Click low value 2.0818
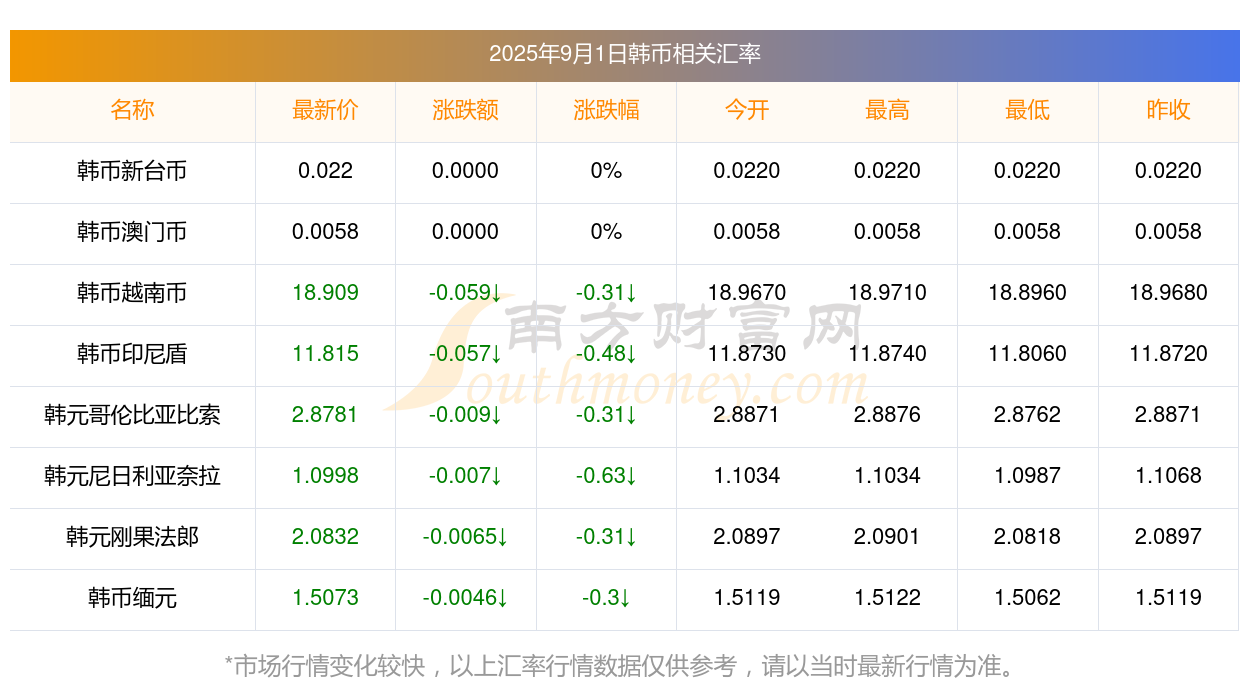Viewport: 1250px width, 698px height. point(1028,537)
